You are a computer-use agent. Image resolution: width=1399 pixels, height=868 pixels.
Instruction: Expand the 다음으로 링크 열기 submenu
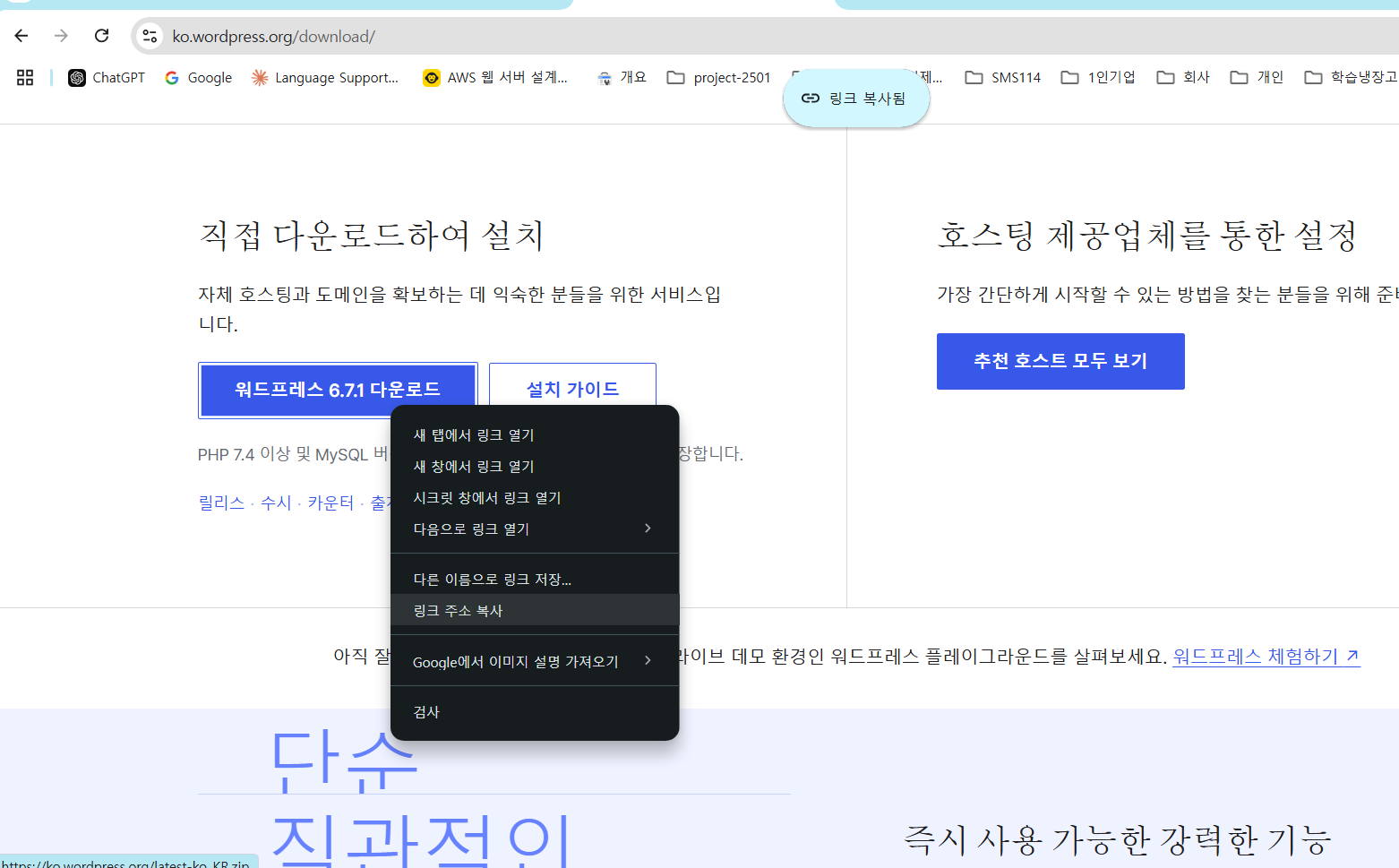tap(534, 529)
